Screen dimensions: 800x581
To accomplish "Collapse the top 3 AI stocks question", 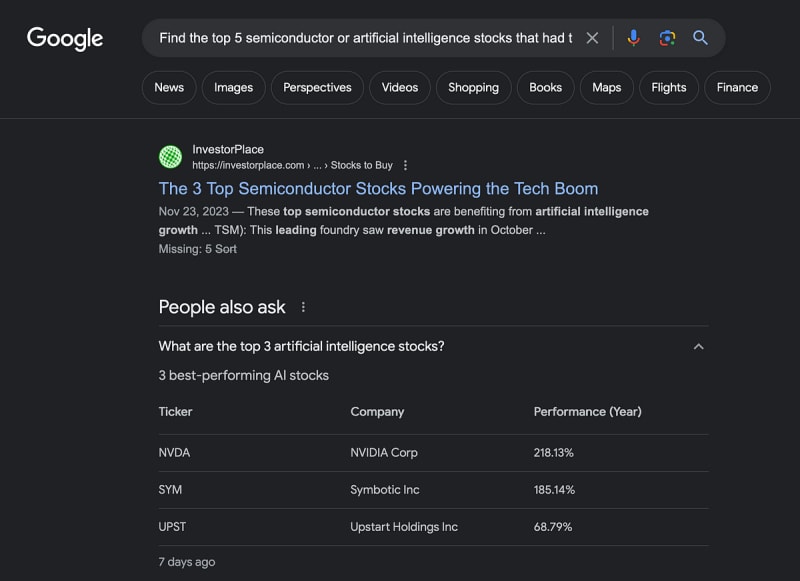I will pos(698,346).
